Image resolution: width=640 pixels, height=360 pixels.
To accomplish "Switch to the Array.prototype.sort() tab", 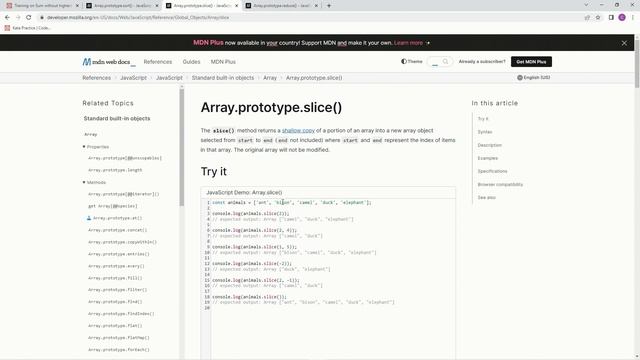I will pyautogui.click(x=121, y=6).
